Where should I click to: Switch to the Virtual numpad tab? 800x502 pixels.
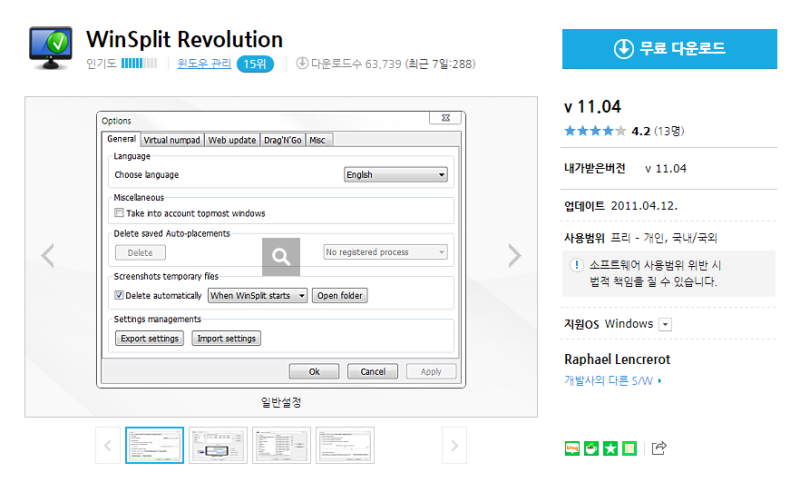click(x=172, y=140)
